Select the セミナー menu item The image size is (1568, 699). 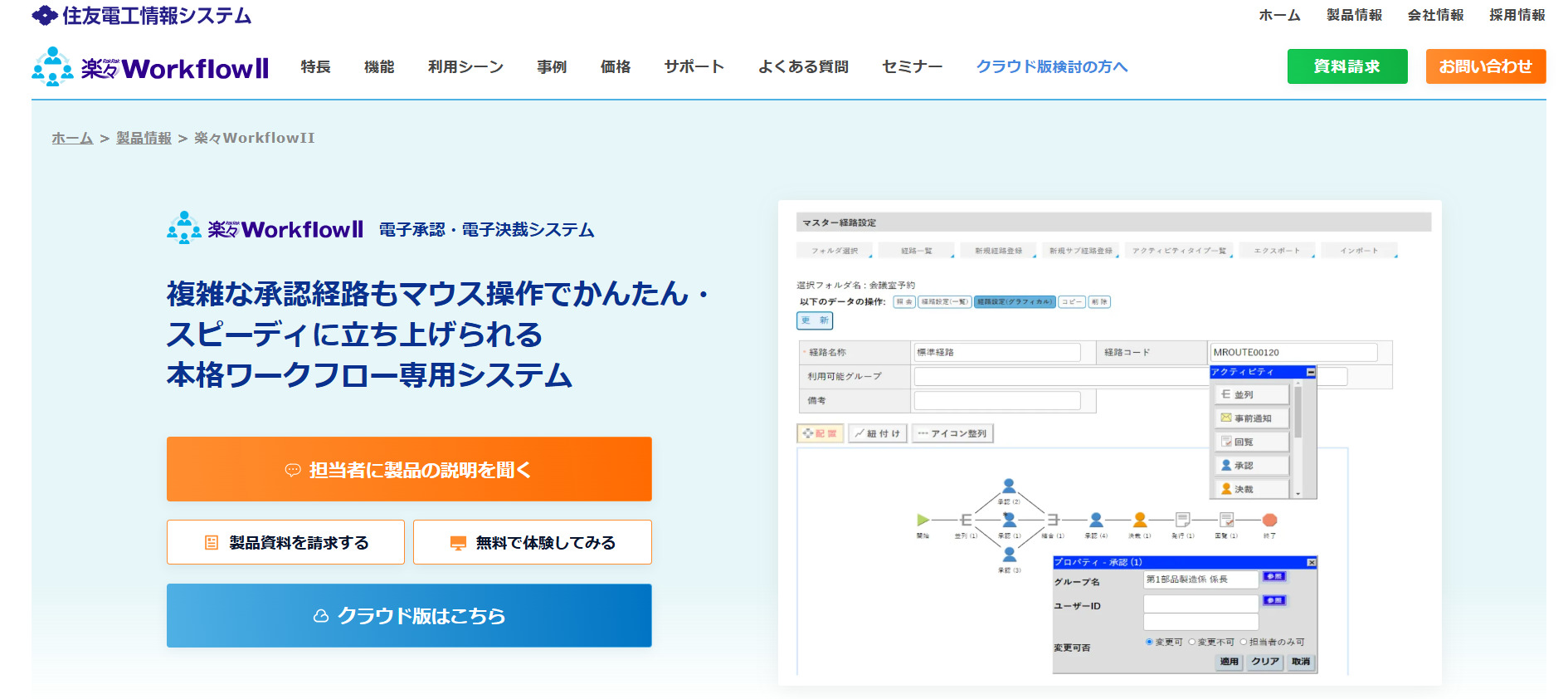tap(912, 66)
